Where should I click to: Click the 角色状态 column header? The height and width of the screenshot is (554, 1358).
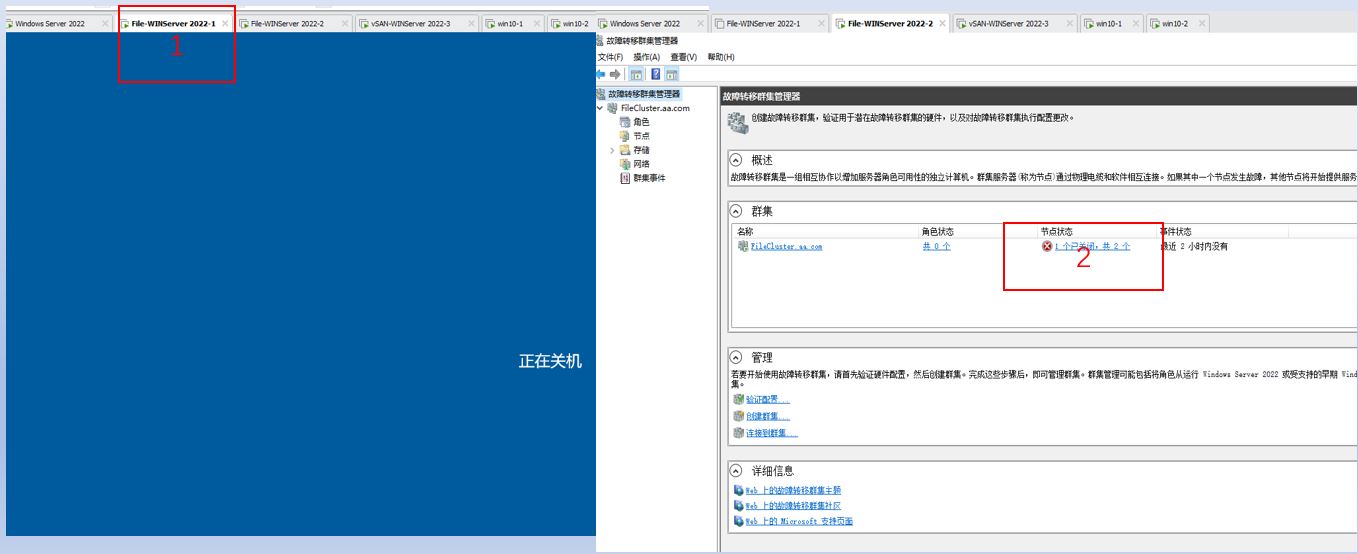938,231
